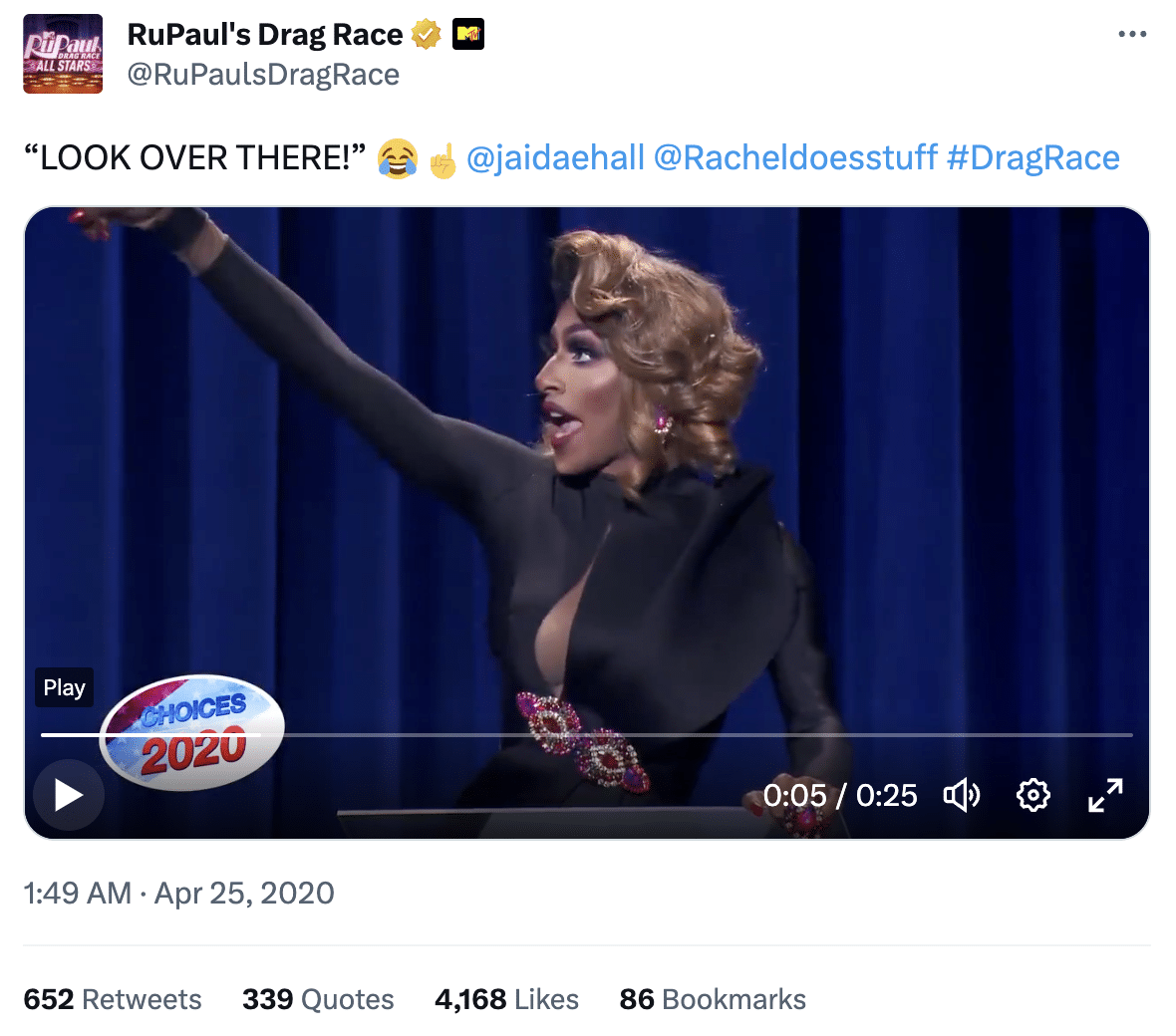The width and height of the screenshot is (1176, 1036).
Task: Click the MTV affiliation badge
Action: [468, 35]
